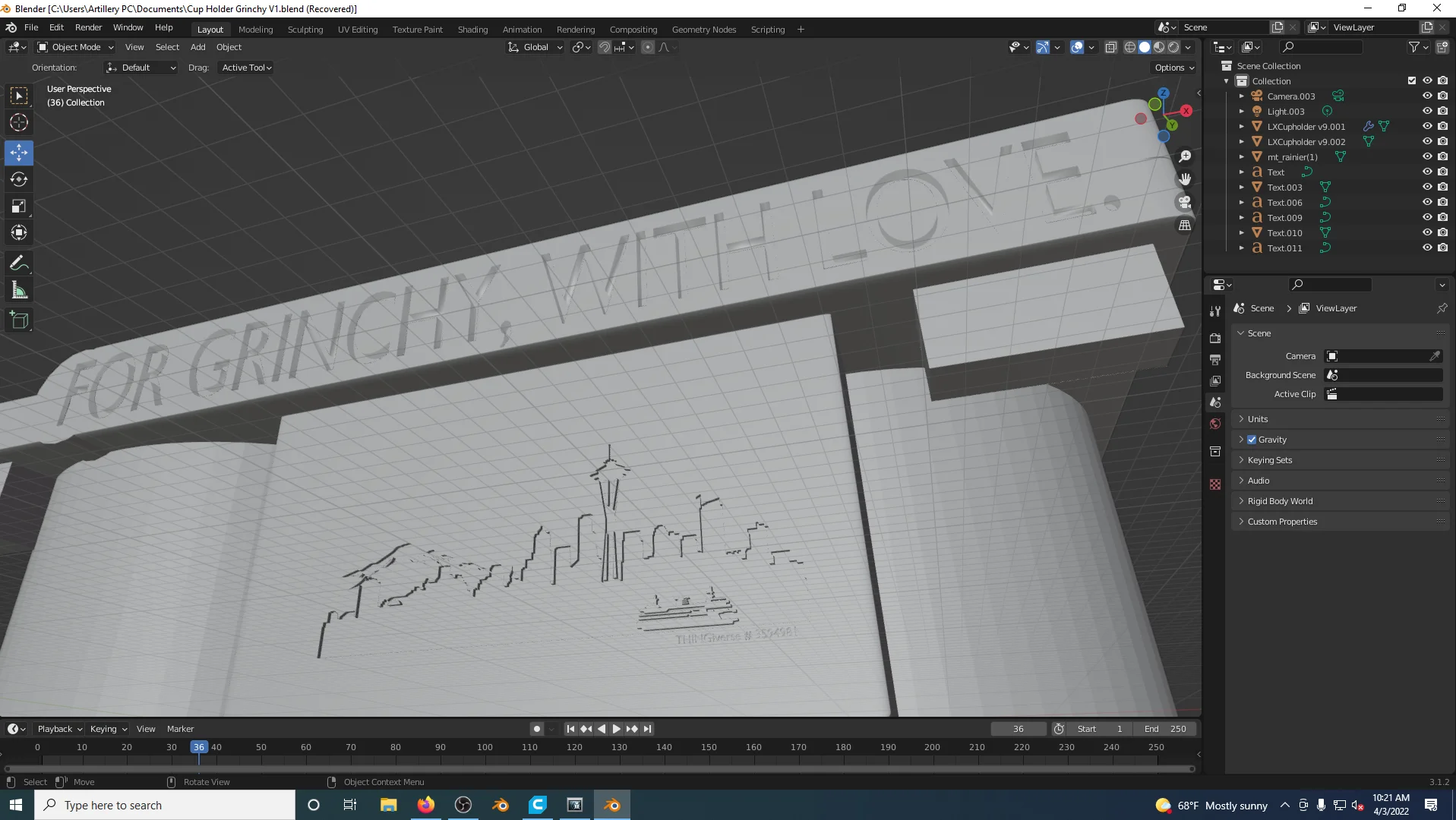1456x820 pixels.
Task: Hide LXCupholder v9.001 eye toggle
Action: (x=1427, y=126)
